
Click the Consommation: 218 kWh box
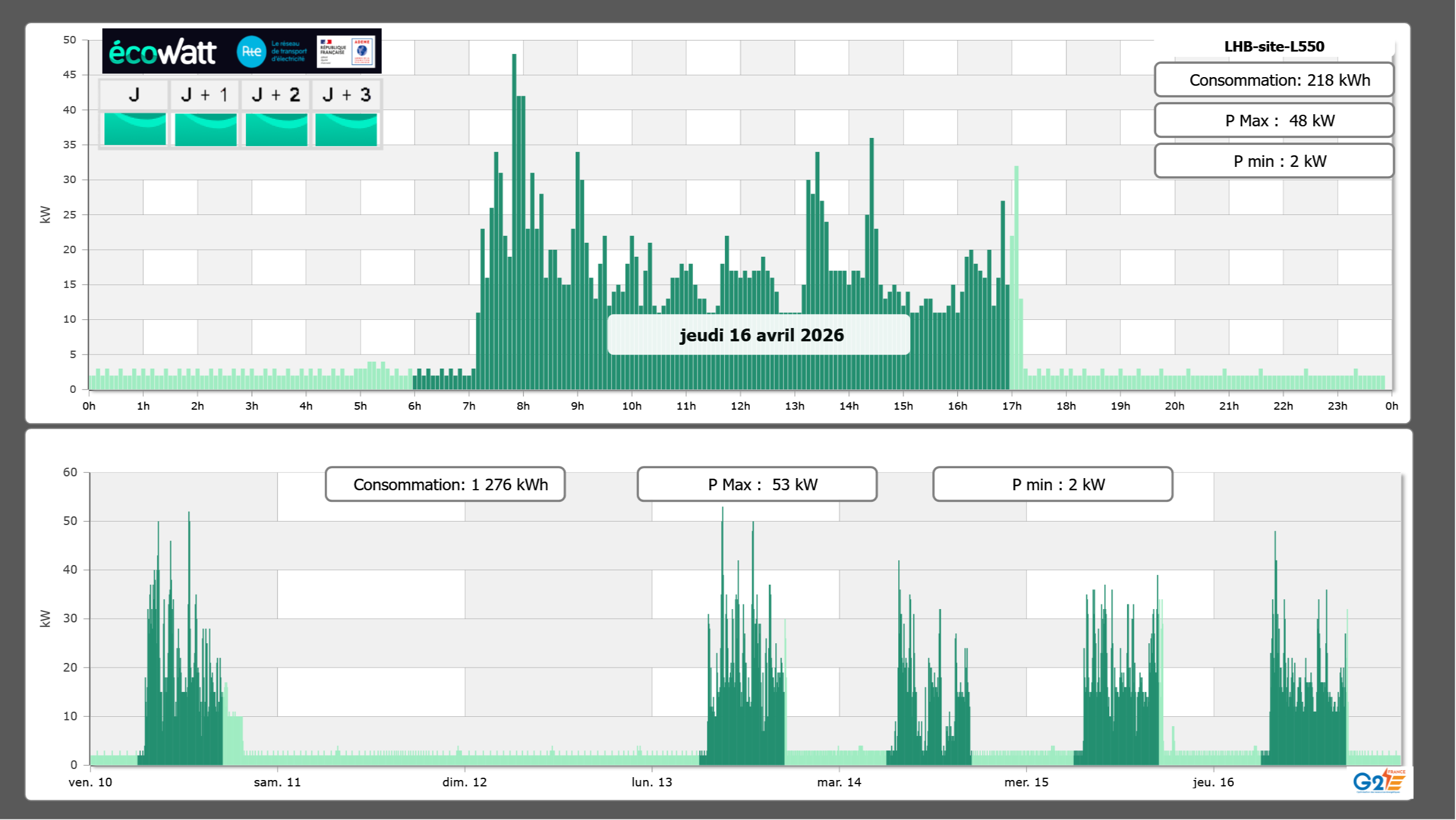(x=1273, y=80)
